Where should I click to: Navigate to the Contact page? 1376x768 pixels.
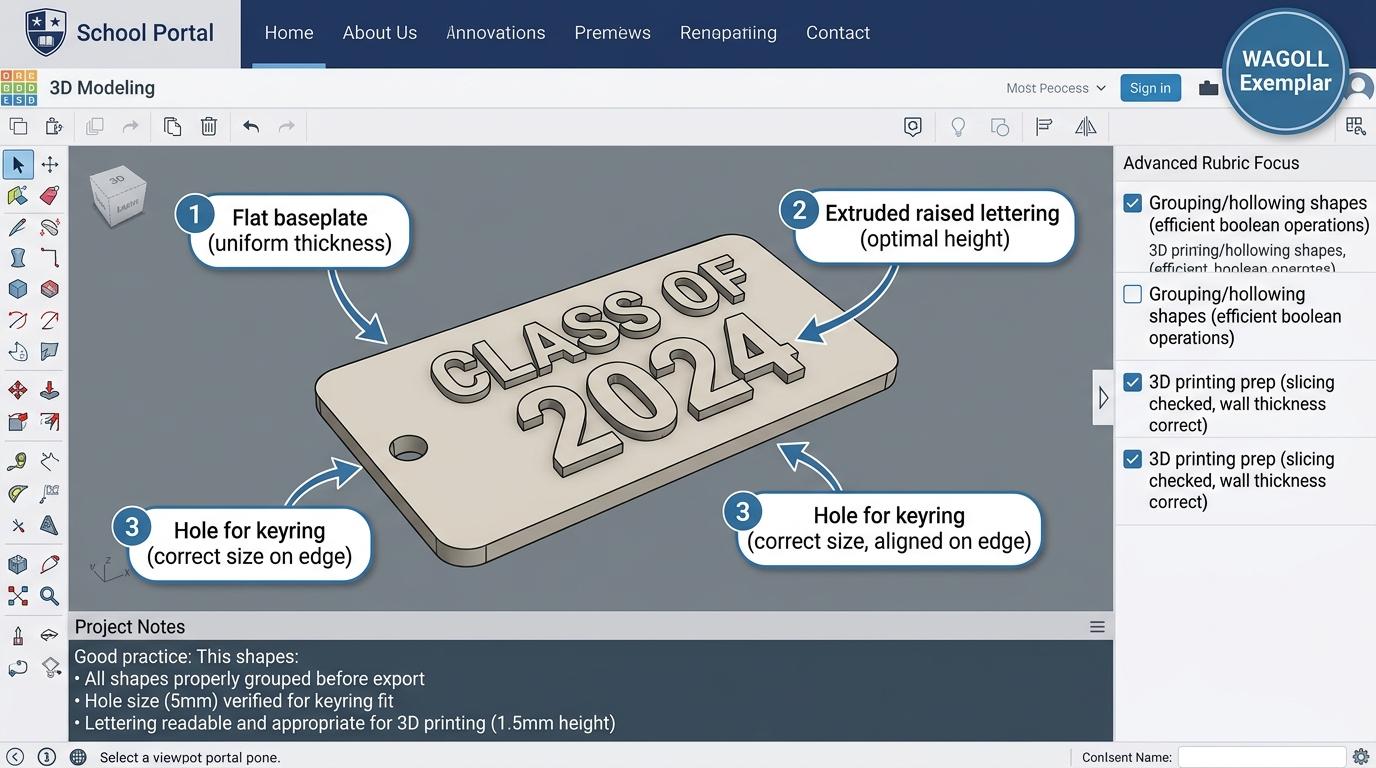point(838,33)
